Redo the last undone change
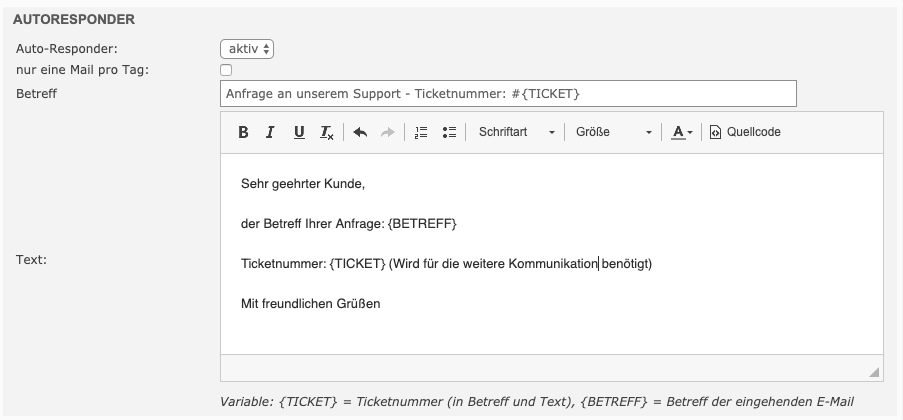903x420 pixels. [387, 132]
